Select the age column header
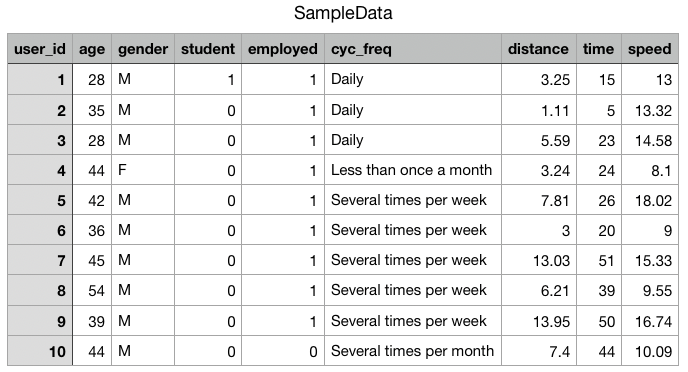This screenshot has height=372, width=688. coord(92,49)
